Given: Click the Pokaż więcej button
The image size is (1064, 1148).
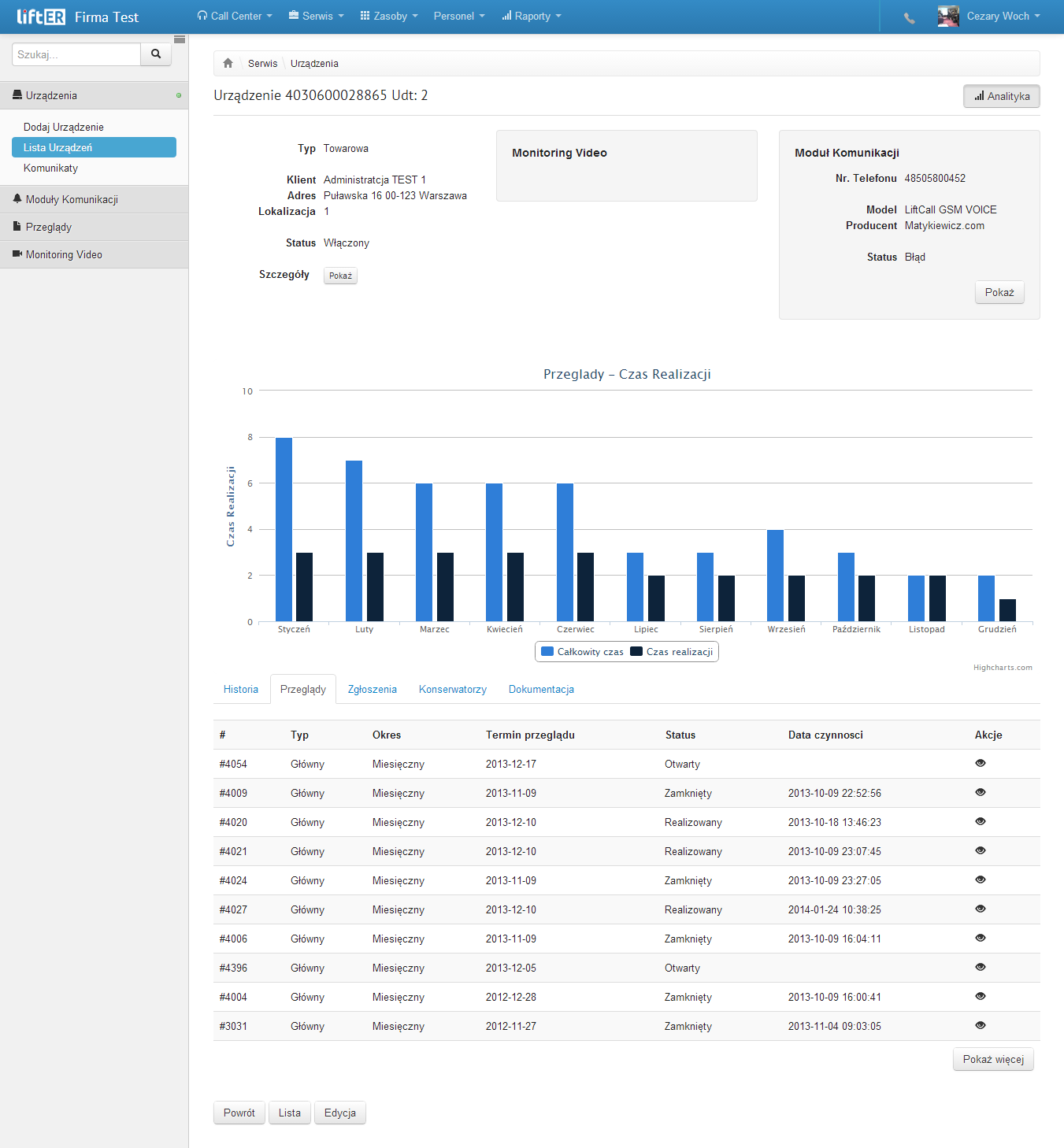Looking at the screenshot, I should (x=993, y=1059).
